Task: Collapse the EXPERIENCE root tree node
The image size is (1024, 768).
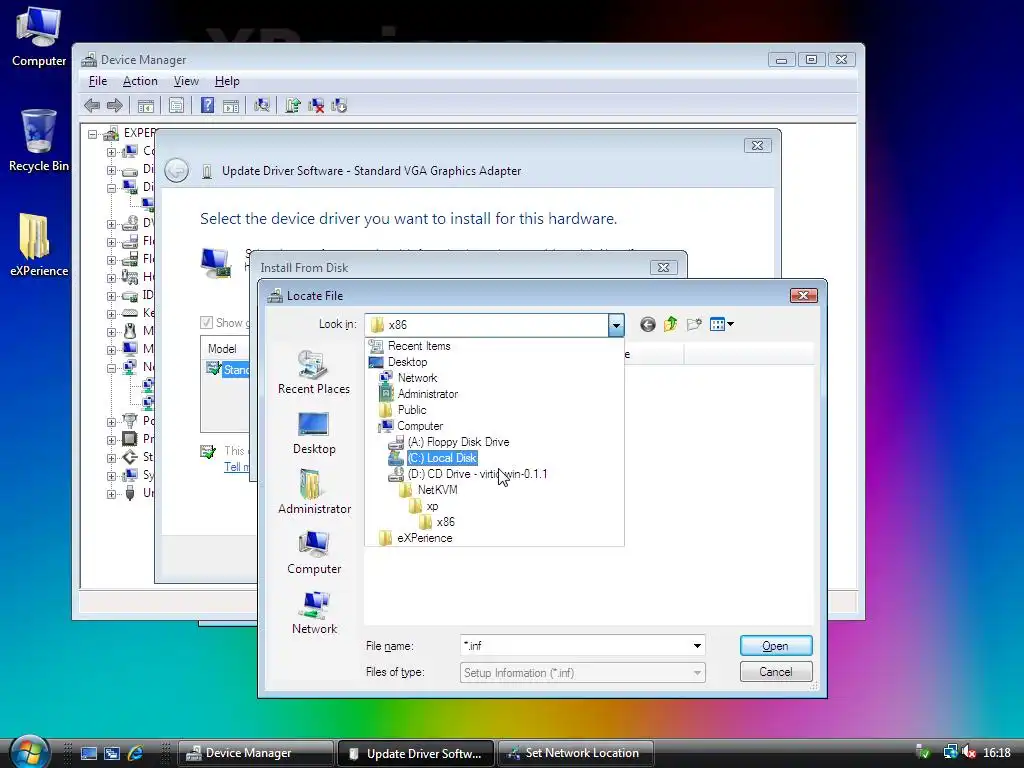Action: point(93,134)
